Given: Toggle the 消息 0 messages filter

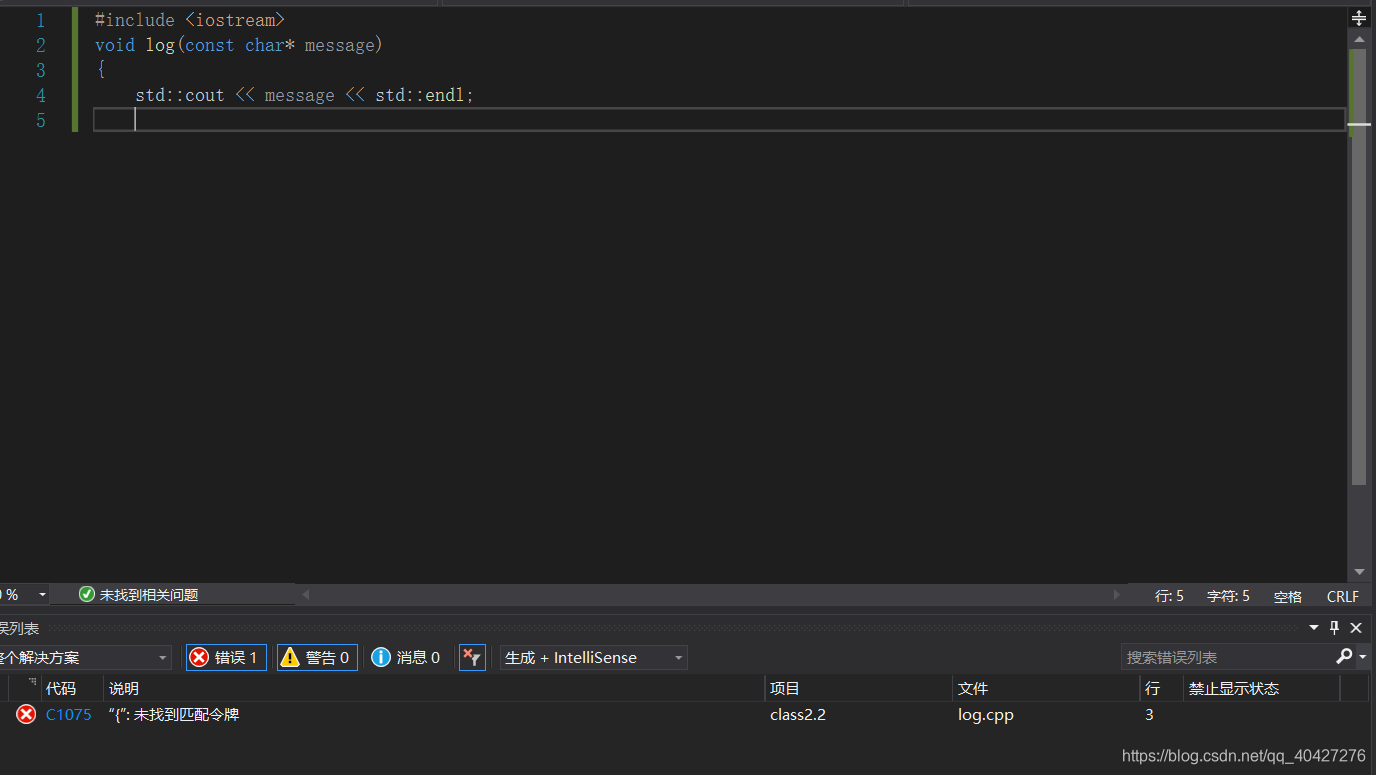Looking at the screenshot, I should coord(406,657).
